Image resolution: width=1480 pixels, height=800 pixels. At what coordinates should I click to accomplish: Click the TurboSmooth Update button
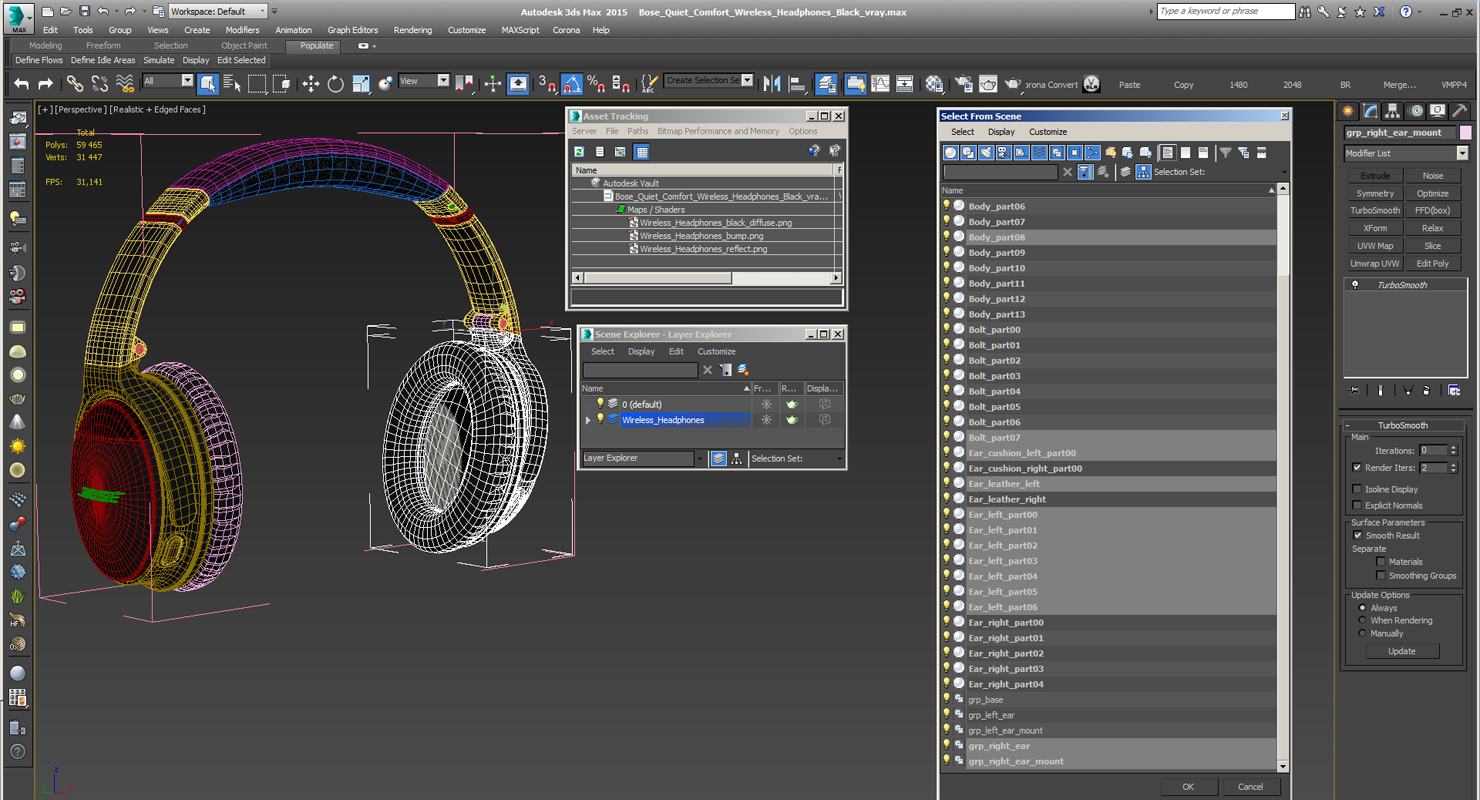[1401, 651]
